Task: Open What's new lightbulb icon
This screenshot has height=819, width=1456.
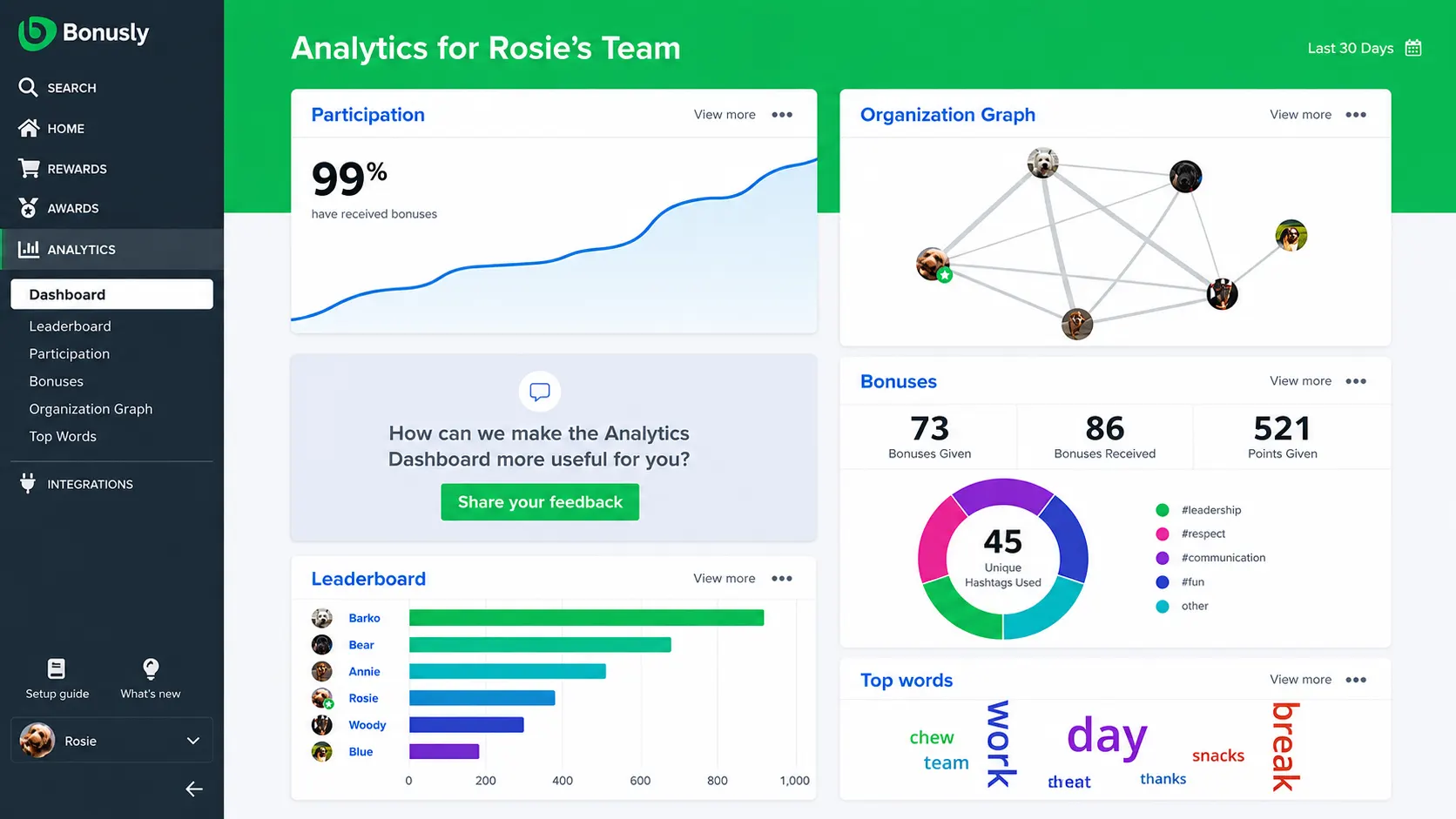Action: [x=151, y=668]
